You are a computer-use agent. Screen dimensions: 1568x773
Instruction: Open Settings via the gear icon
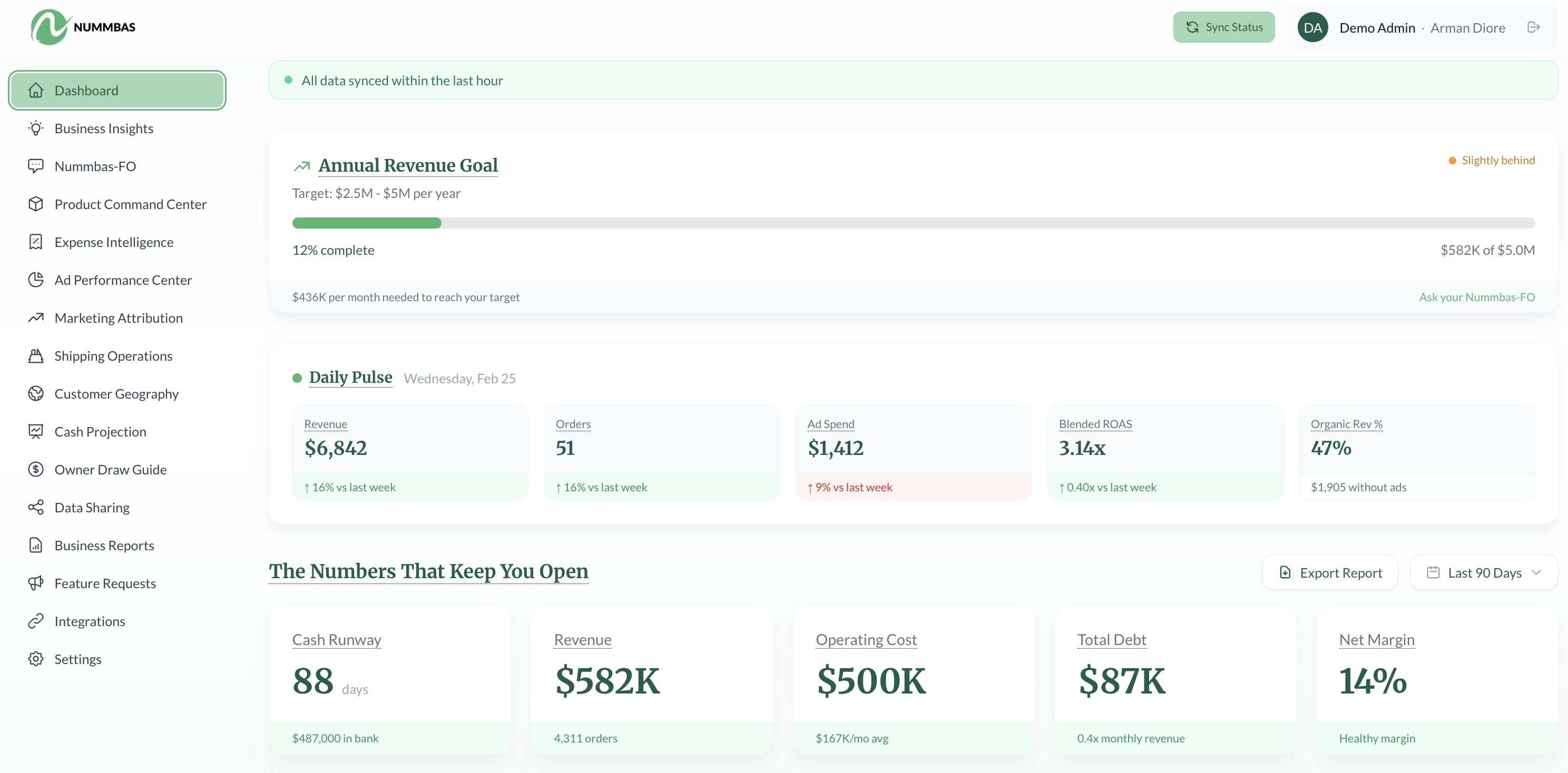[36, 659]
